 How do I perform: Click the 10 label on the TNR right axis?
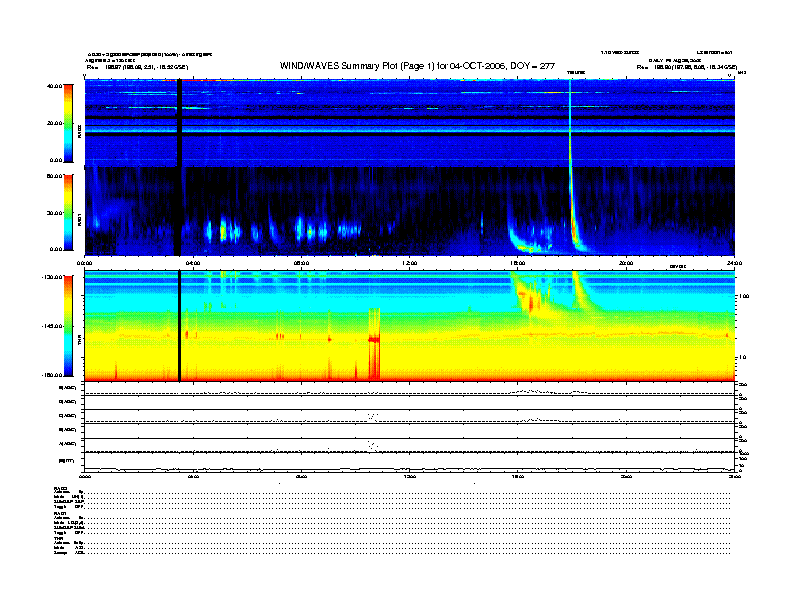tap(745, 357)
